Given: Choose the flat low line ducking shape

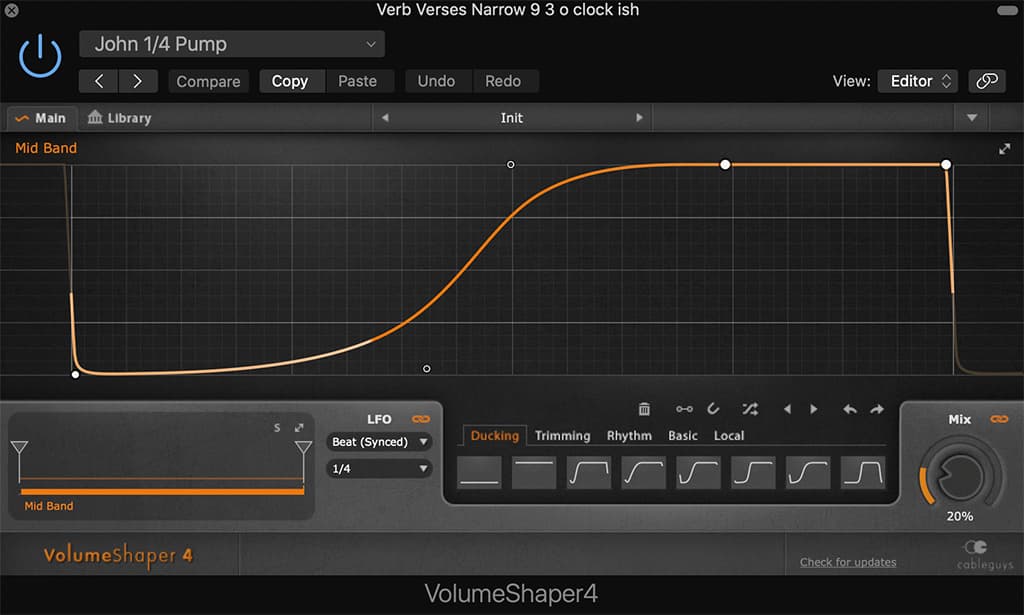Looking at the screenshot, I should (479, 473).
